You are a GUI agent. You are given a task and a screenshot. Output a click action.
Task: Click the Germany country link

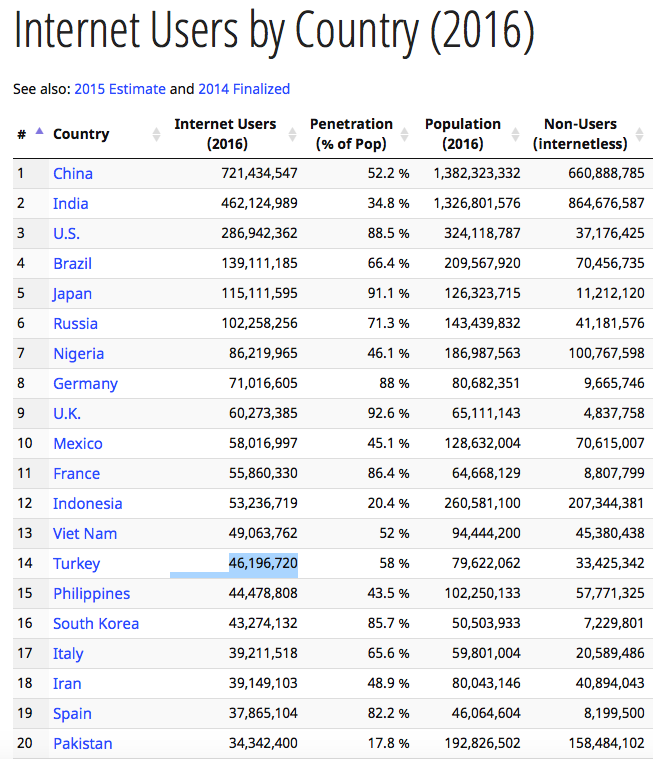(85, 383)
